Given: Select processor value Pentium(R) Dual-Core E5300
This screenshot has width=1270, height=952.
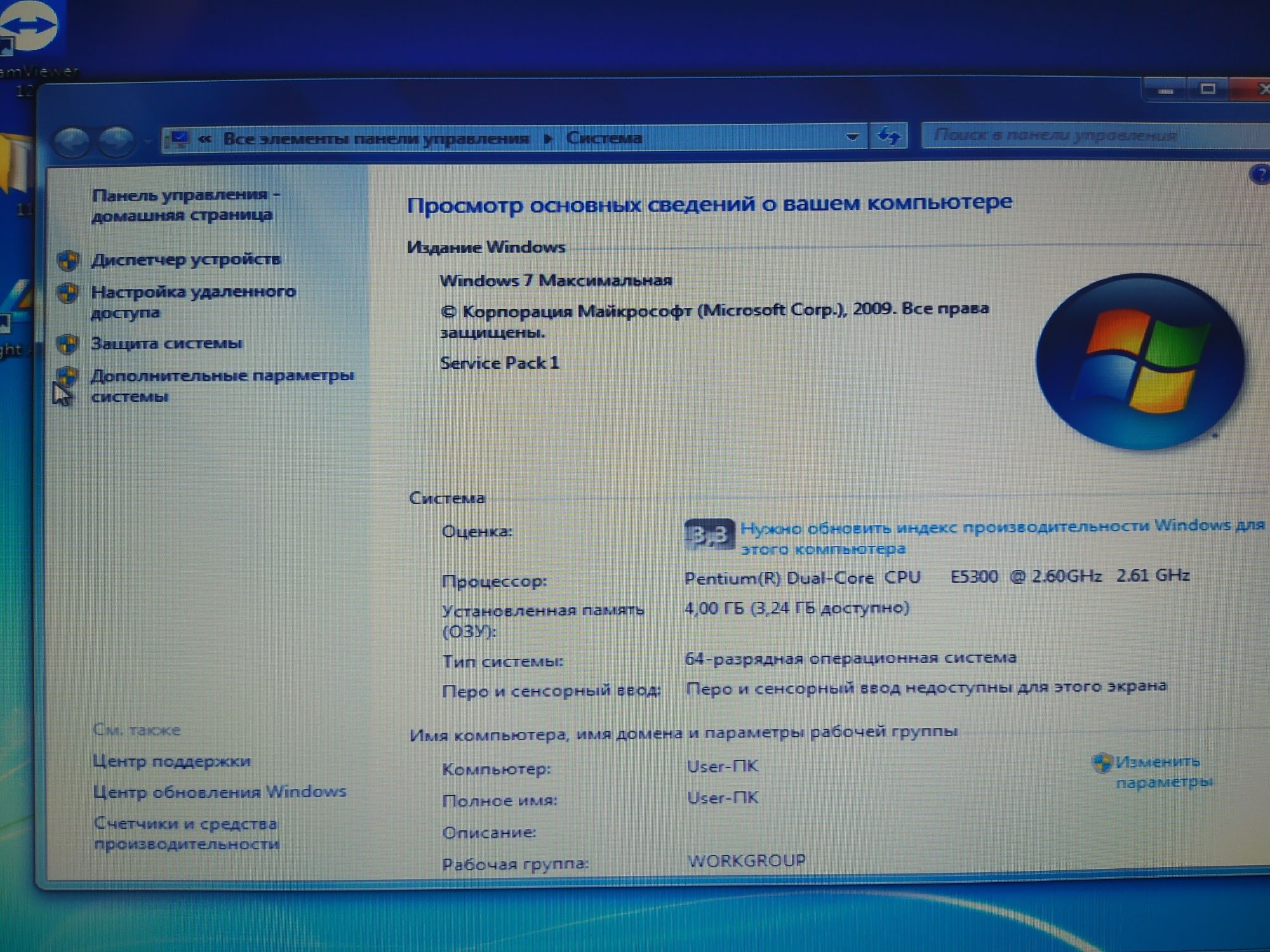Looking at the screenshot, I should point(937,577).
